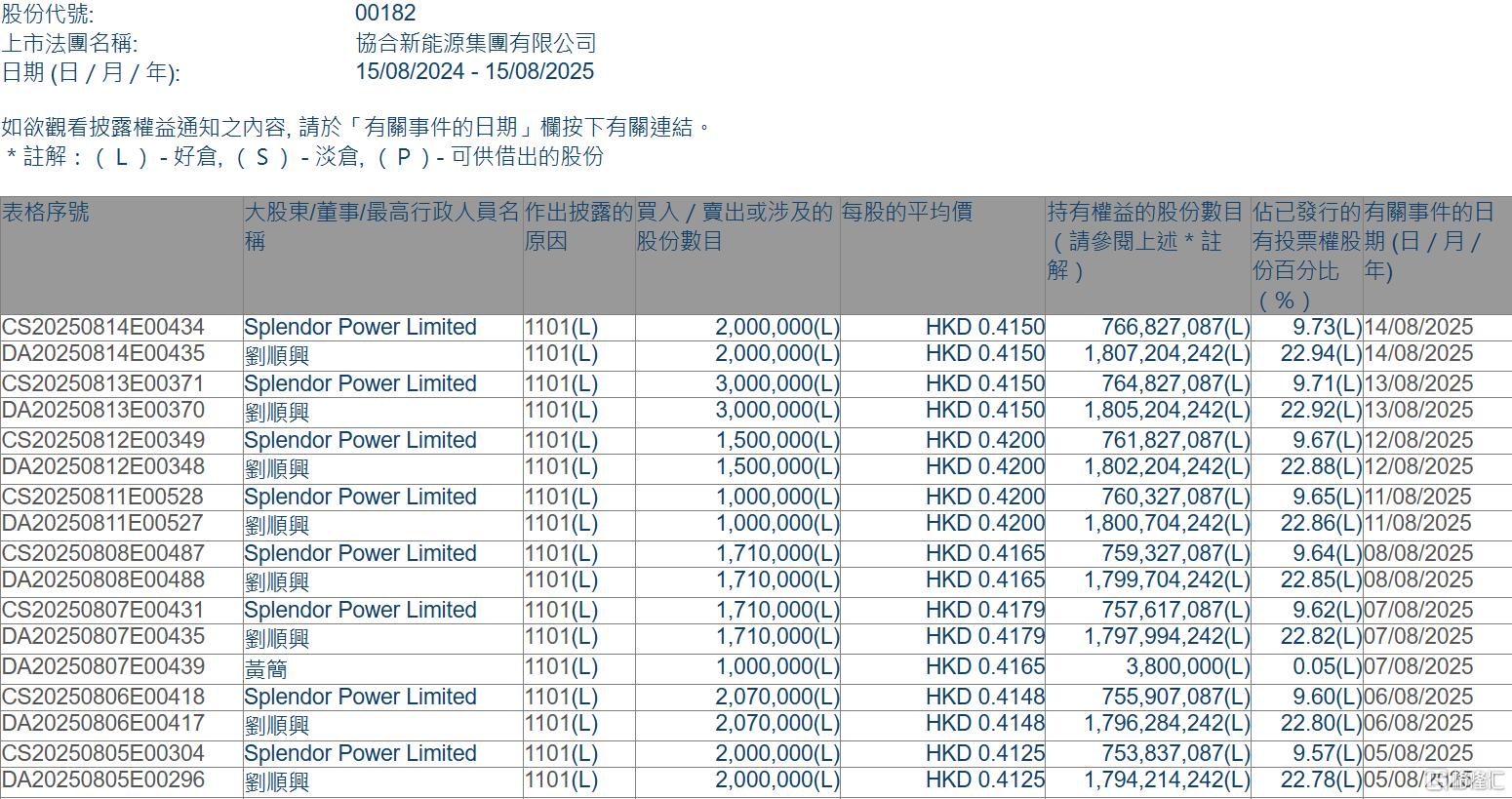Select 2,070,000(L) in row CS20250806E00418

click(777, 697)
